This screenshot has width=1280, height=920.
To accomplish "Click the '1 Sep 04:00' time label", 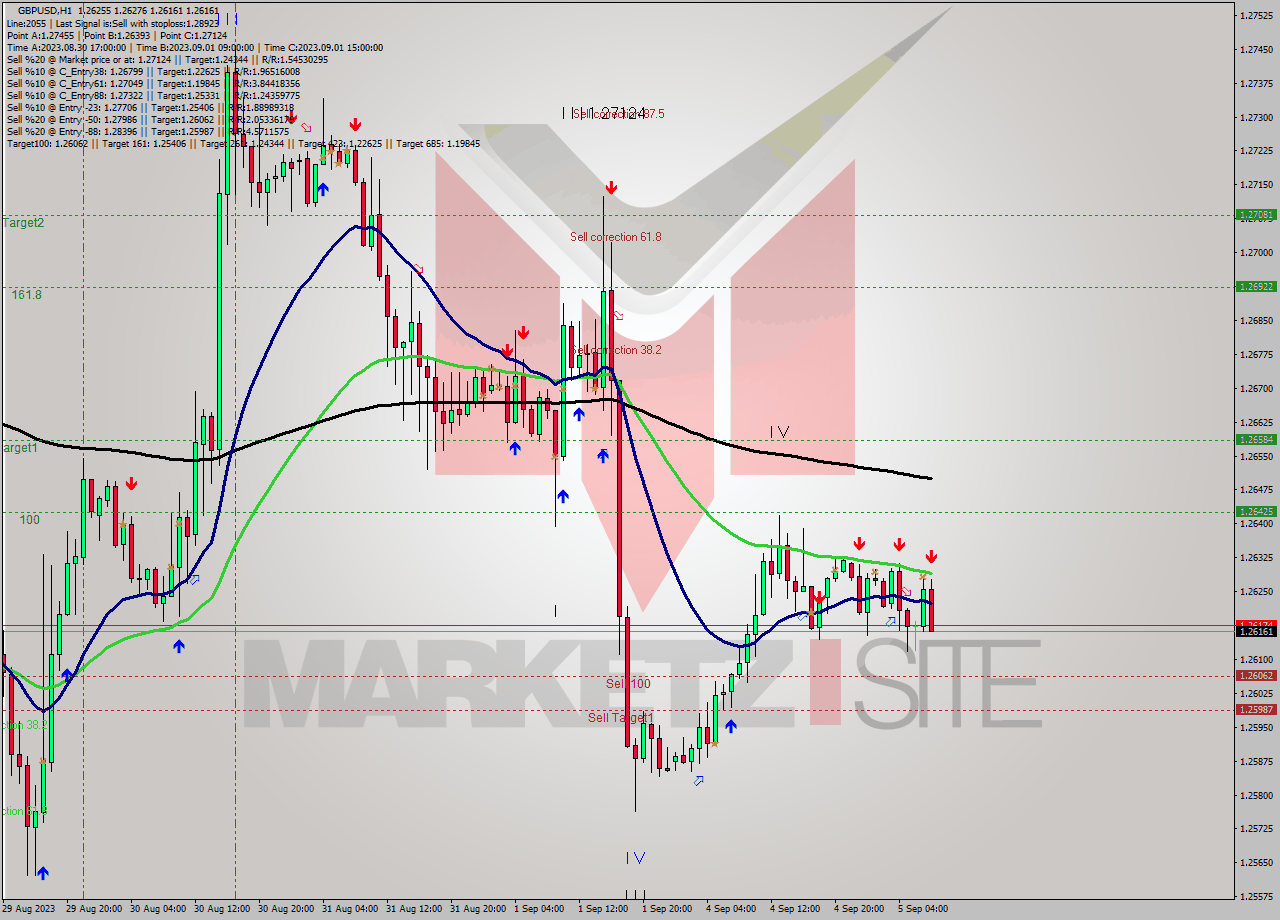I will click(538, 909).
